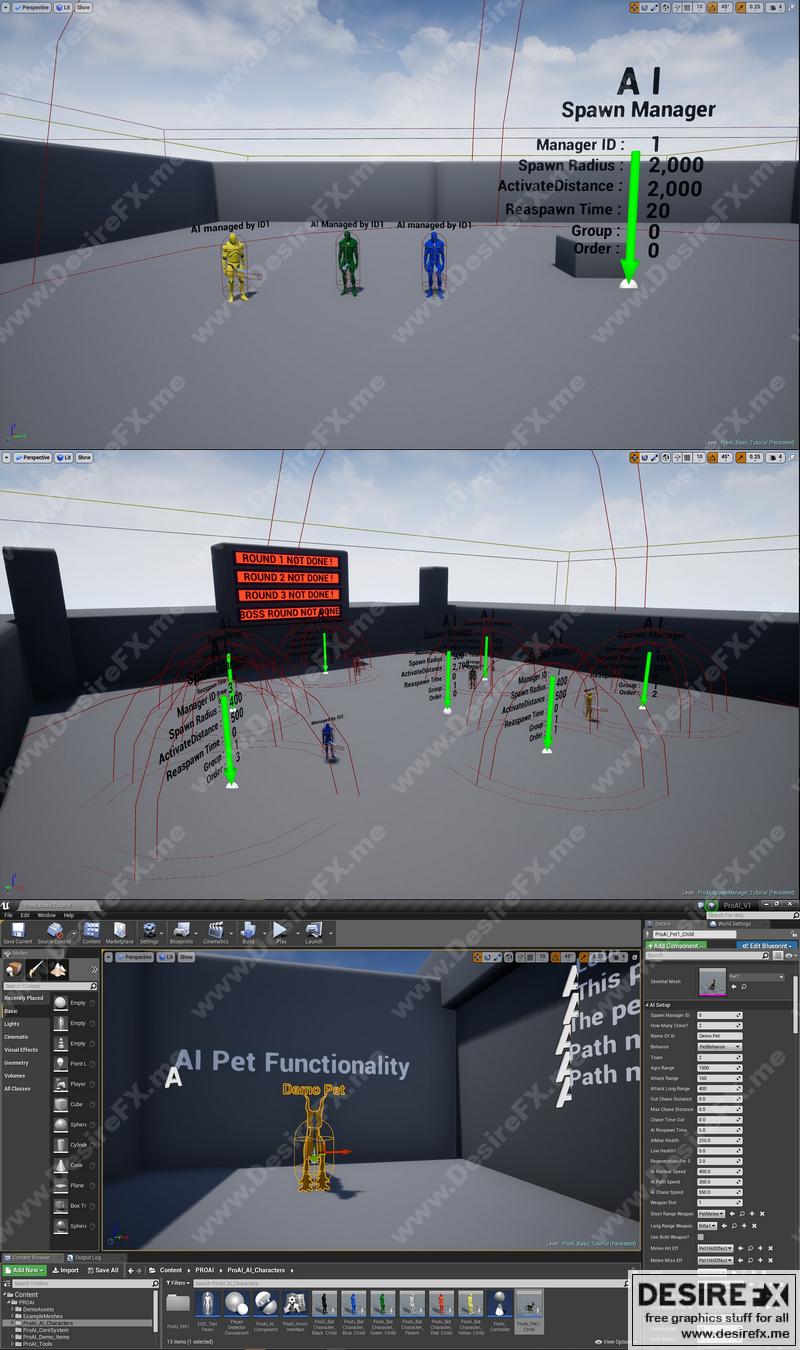
Task: Toggle Show flags in bottom viewport
Action: tap(185, 957)
